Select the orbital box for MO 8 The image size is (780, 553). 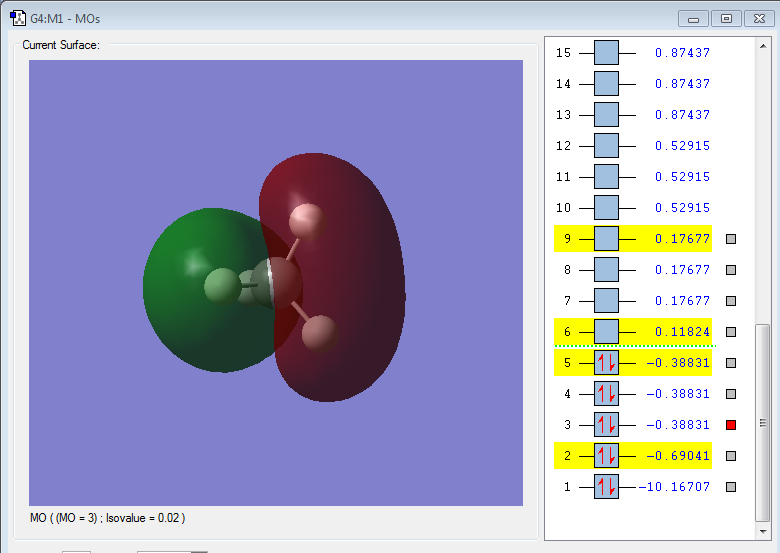click(x=606, y=270)
